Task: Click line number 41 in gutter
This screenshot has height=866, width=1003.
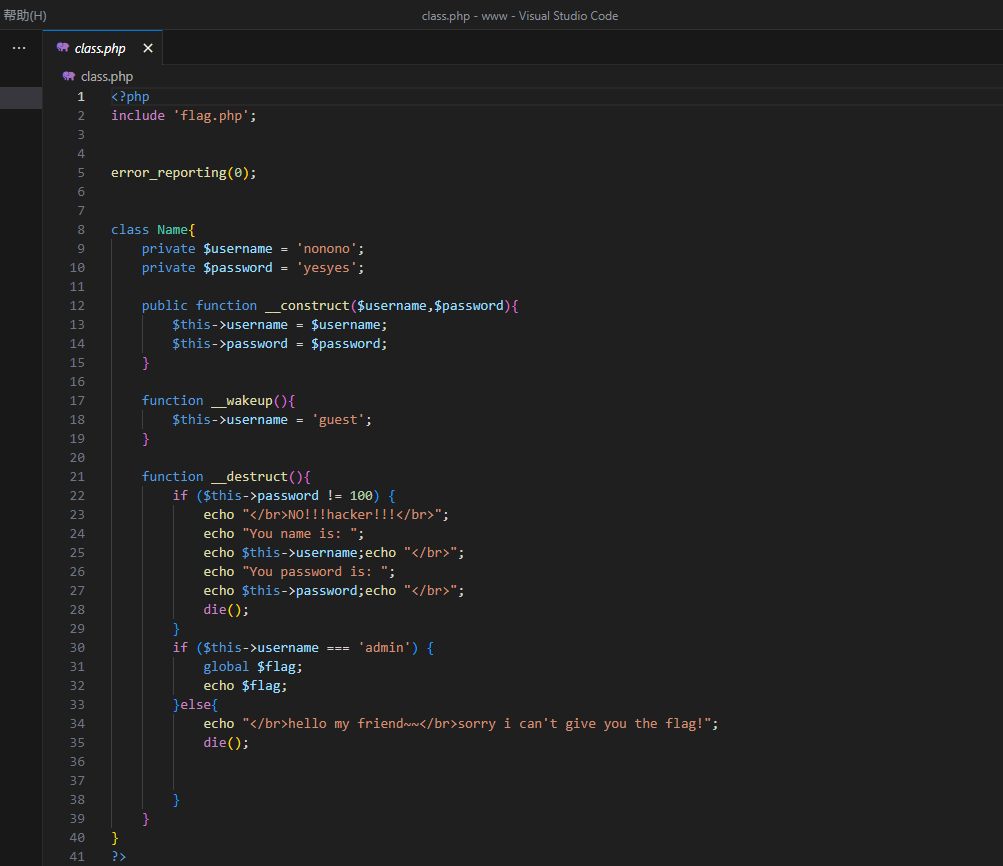Action: (x=77, y=856)
